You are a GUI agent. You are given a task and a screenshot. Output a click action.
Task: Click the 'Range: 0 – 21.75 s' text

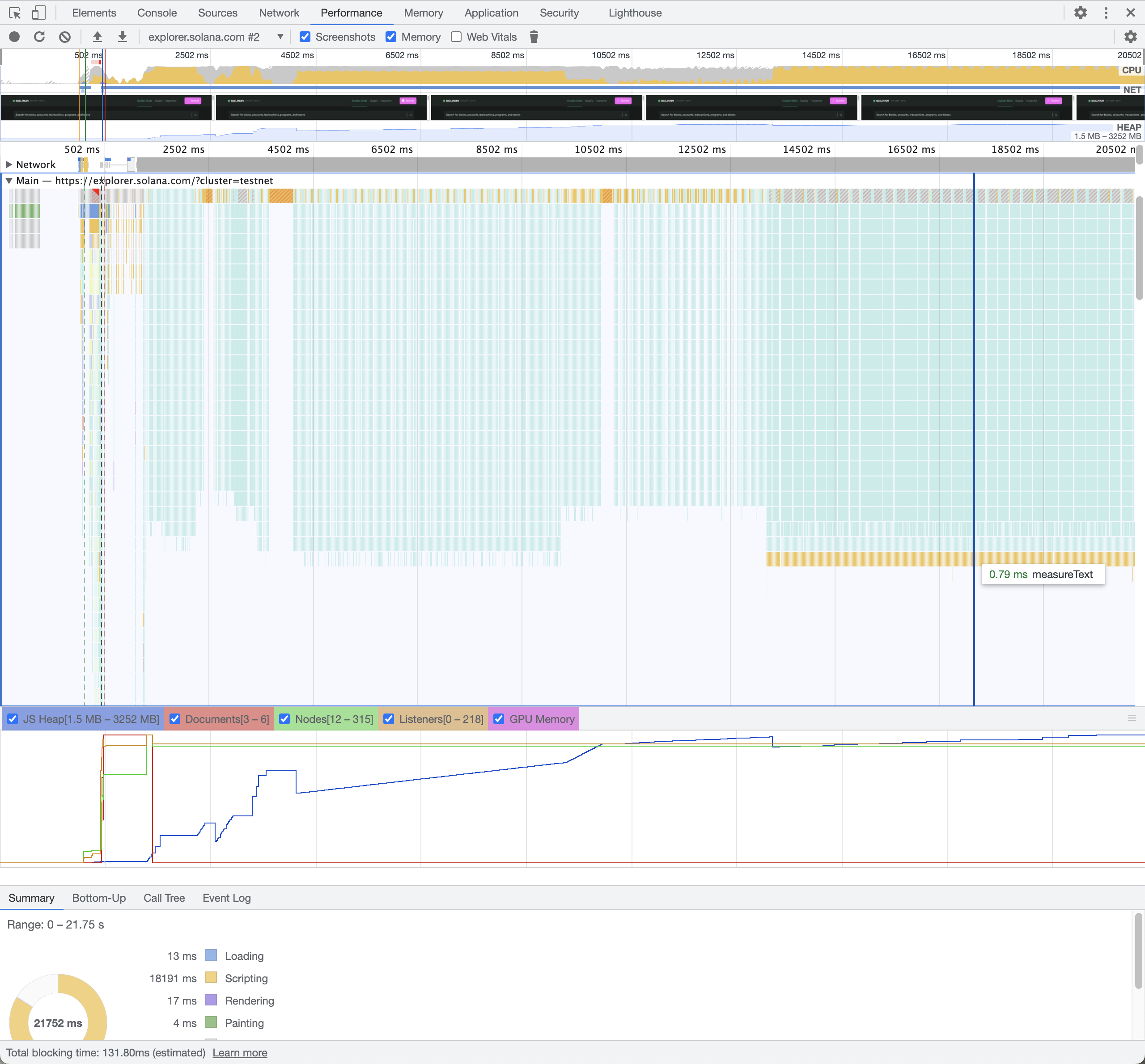(56, 925)
